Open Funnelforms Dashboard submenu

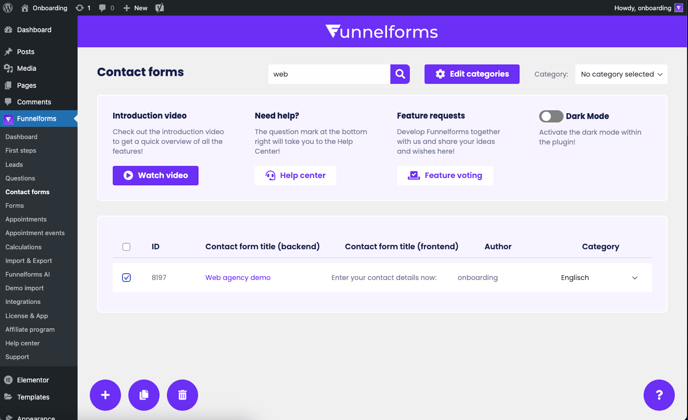(x=21, y=137)
